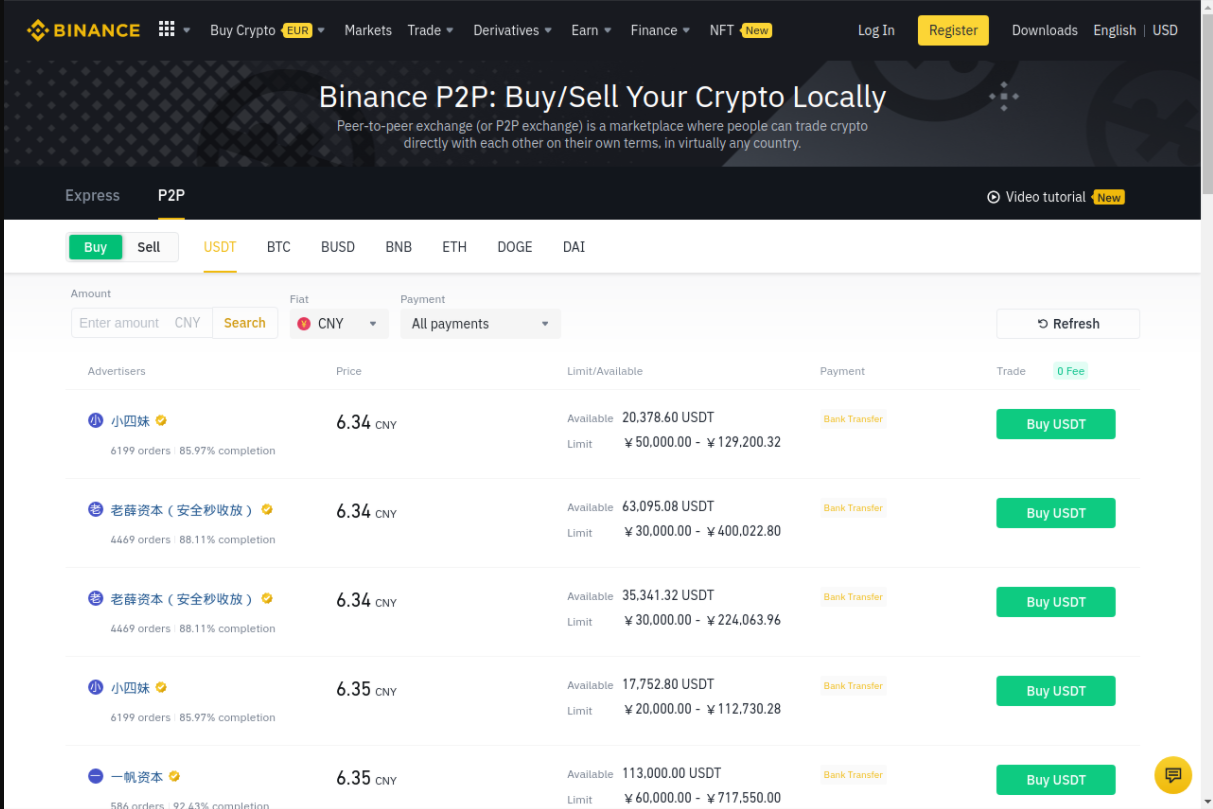Screen dimensions: 1213x809
Task: Click verified badge beside first 老薛资本
Action: pyautogui.click(x=267, y=510)
